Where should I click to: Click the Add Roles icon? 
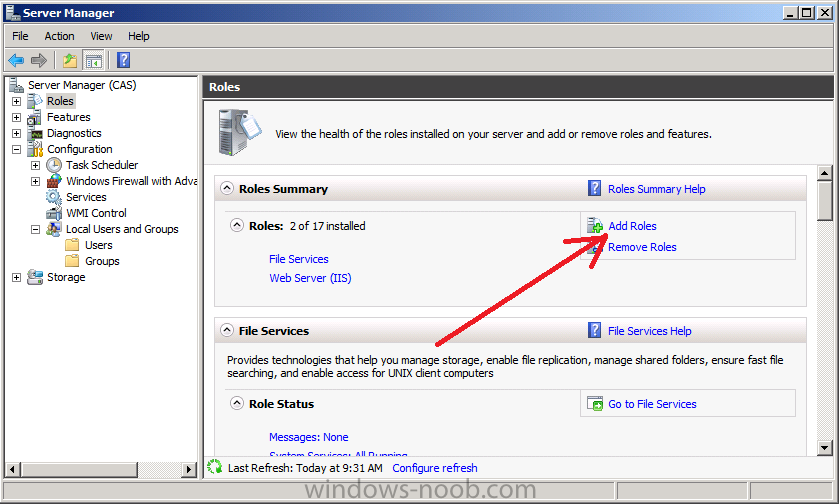pos(595,225)
